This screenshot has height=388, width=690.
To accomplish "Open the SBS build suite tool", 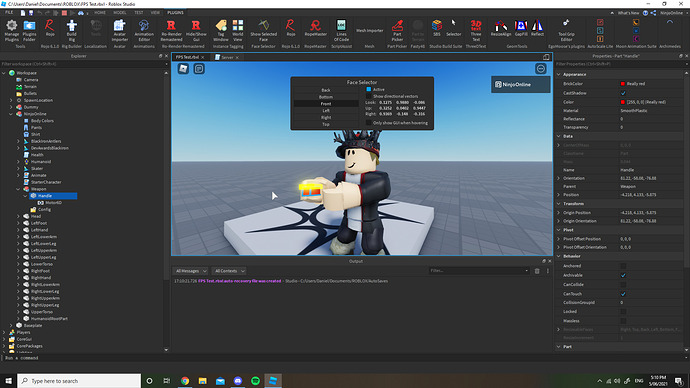I will 437,28.
